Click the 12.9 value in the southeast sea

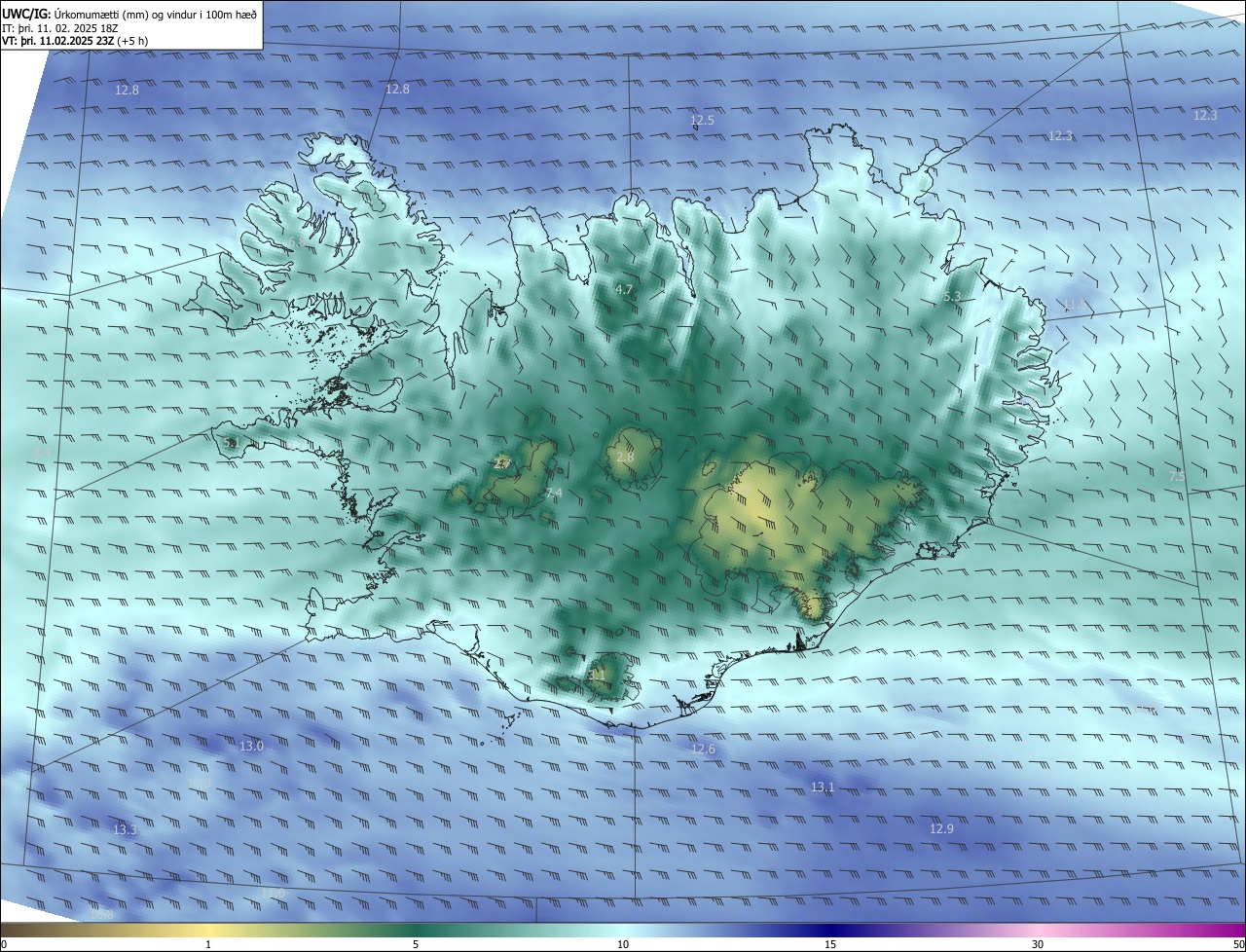click(941, 828)
